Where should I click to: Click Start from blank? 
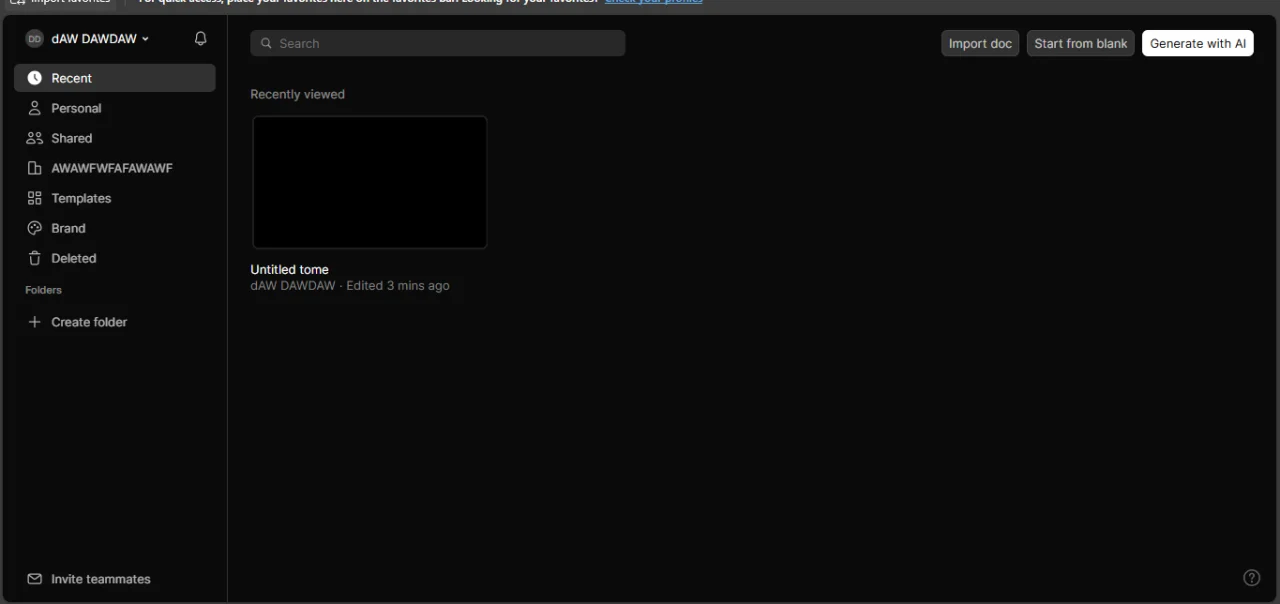point(1081,43)
